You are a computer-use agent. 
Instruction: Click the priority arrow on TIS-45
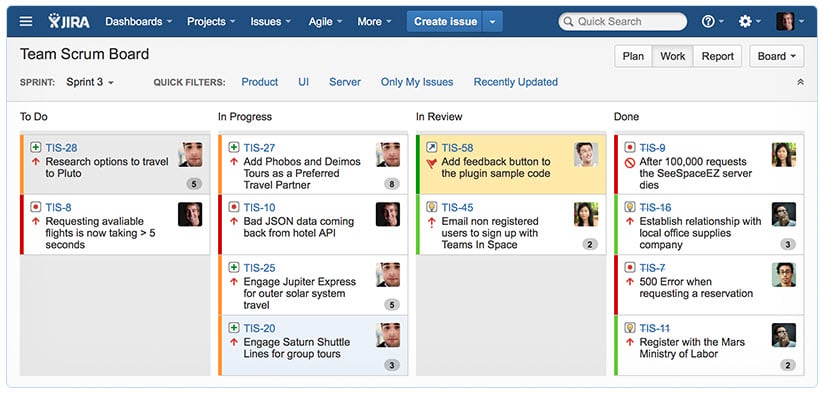pyautogui.click(x=431, y=222)
